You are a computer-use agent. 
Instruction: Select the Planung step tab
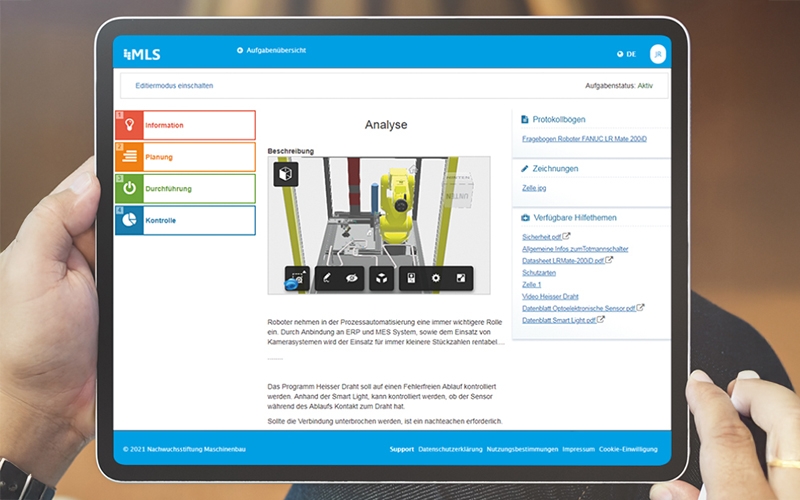tap(185, 157)
